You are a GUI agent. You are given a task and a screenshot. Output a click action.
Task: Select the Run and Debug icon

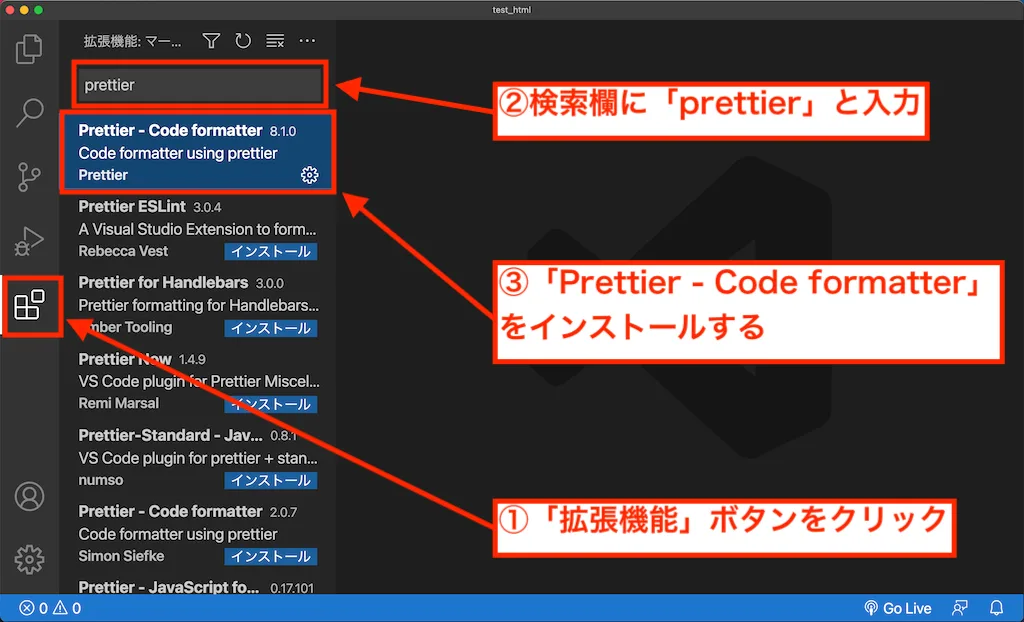(31, 240)
